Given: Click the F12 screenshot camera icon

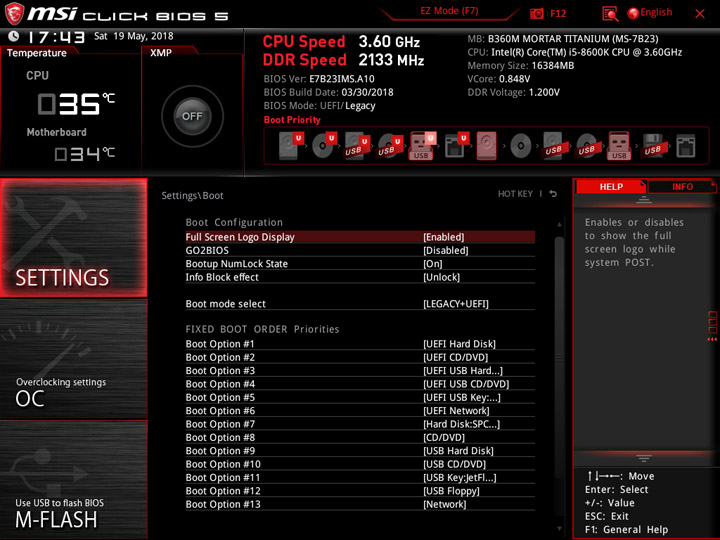Looking at the screenshot, I should [x=536, y=13].
